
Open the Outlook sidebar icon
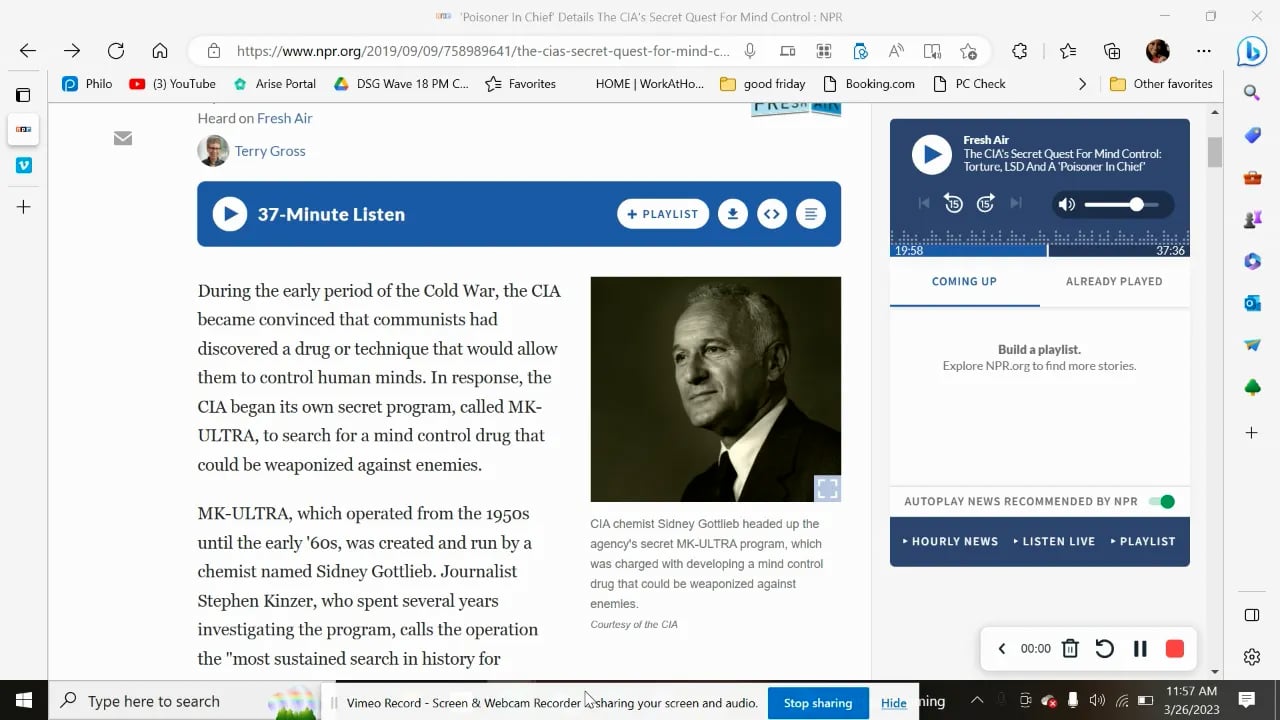(x=1252, y=303)
